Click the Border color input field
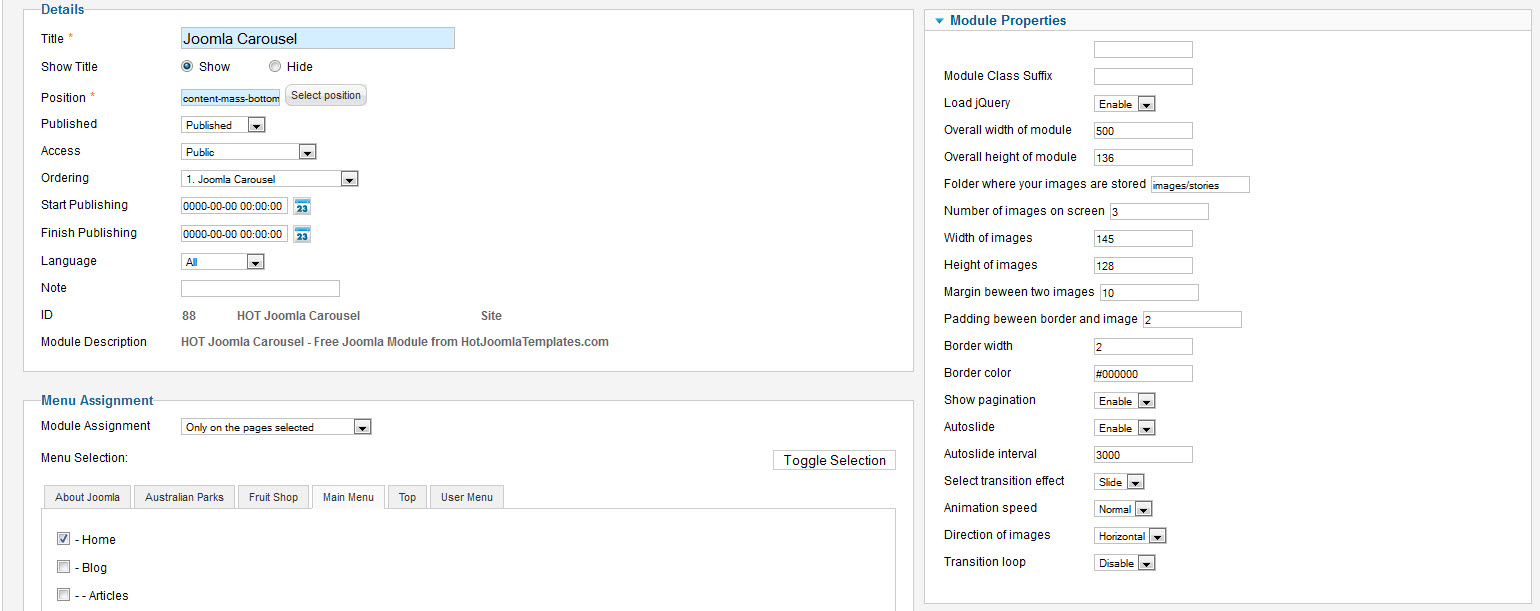Image resolution: width=1540 pixels, height=611 pixels. point(1143,374)
